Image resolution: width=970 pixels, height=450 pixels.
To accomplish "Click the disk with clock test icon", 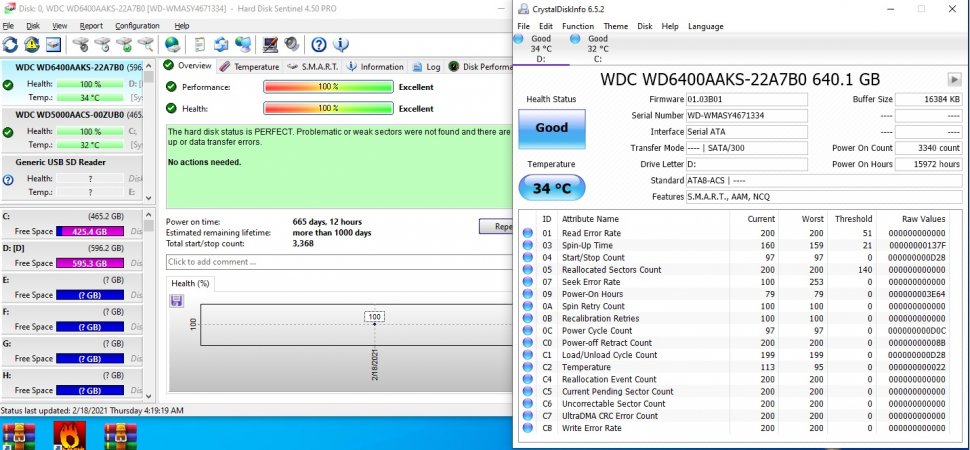I will (x=103, y=45).
